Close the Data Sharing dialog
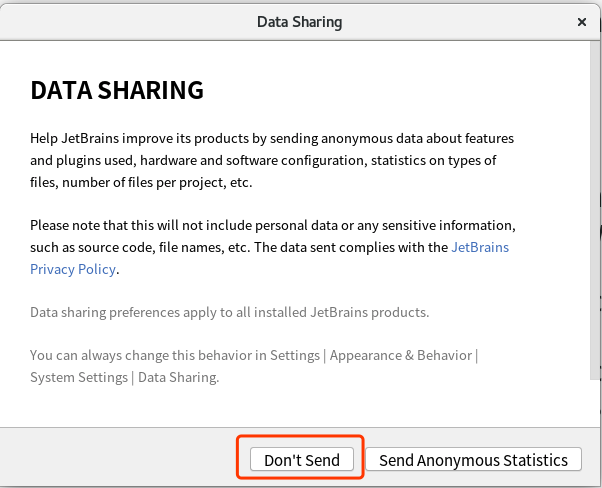The height and width of the screenshot is (488, 602). coord(582,22)
